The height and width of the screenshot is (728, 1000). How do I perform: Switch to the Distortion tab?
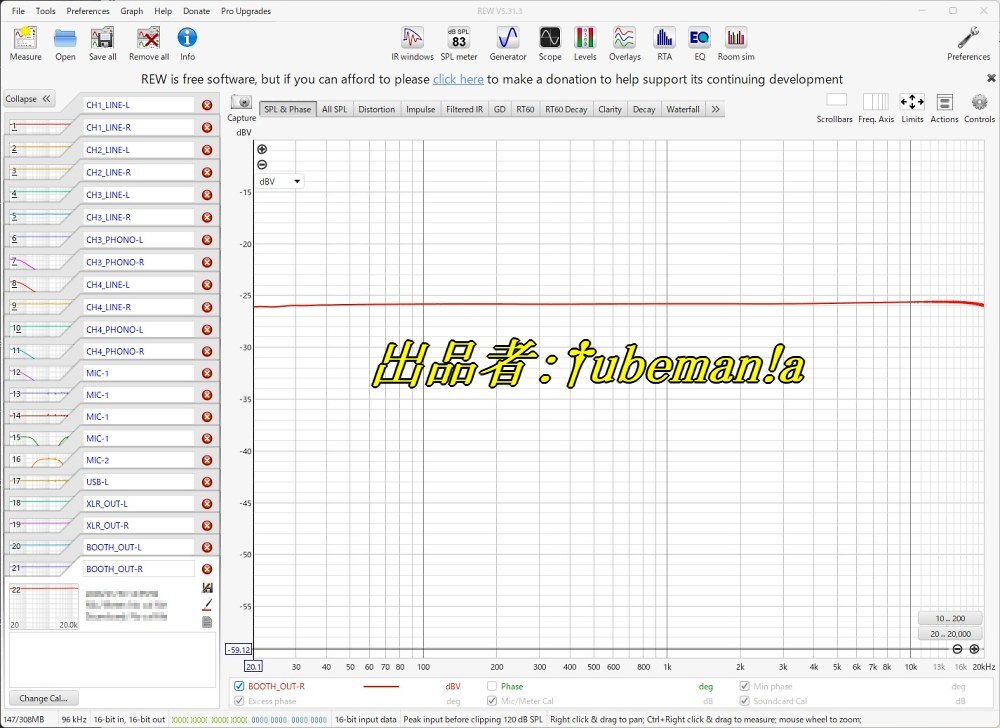coord(376,109)
